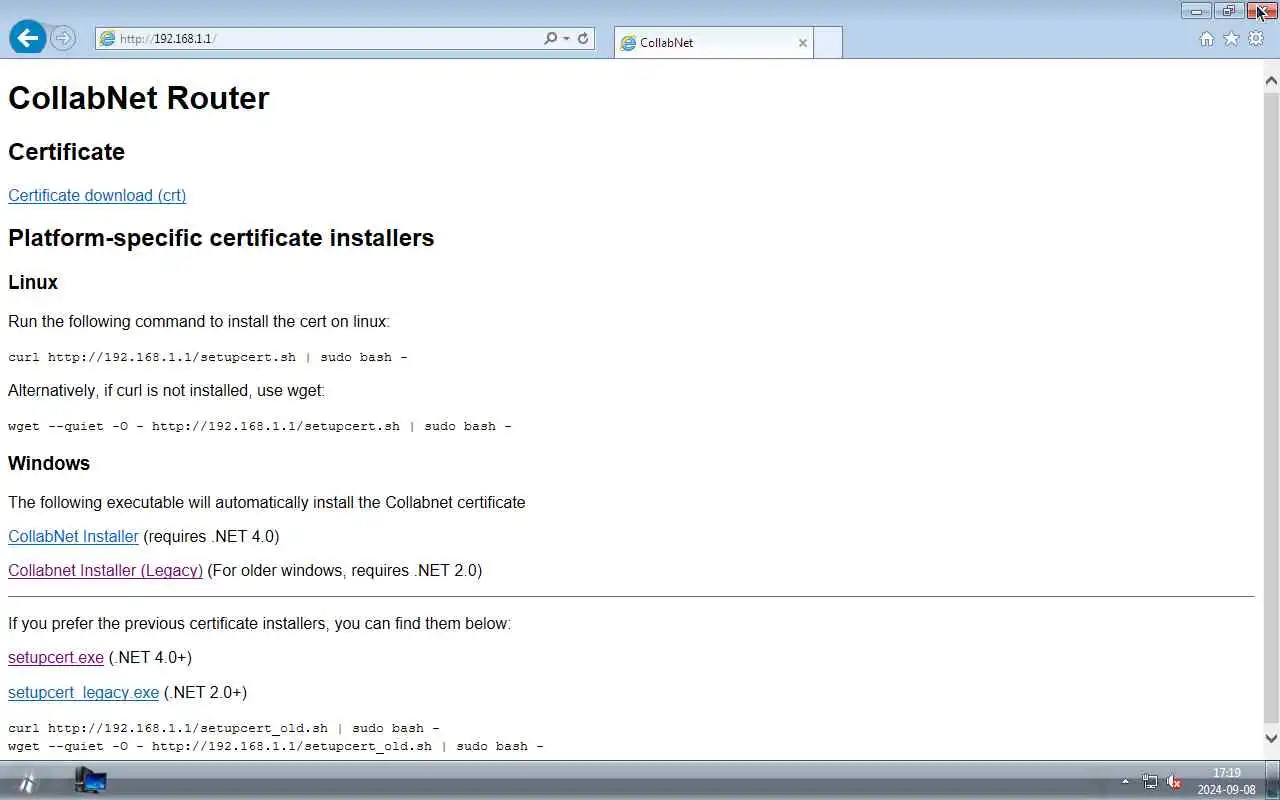Click the curl setupcert.sh command text

click(x=208, y=357)
